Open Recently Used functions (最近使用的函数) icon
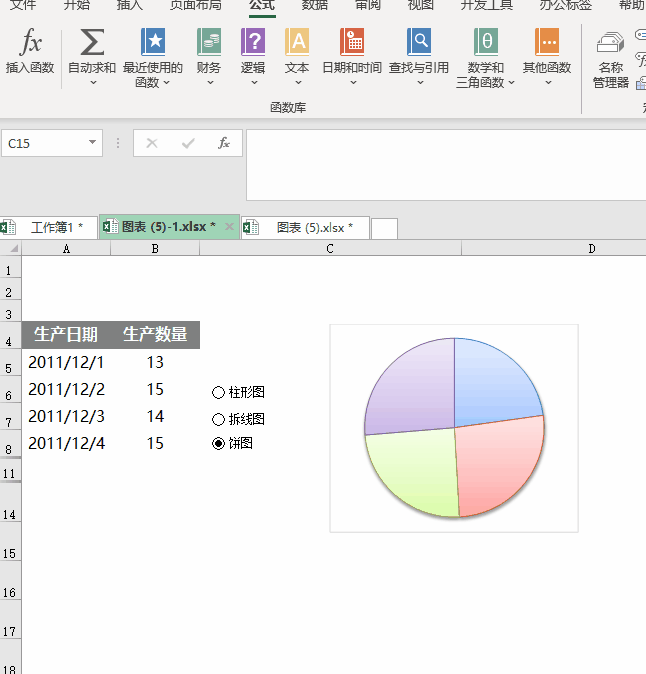 point(153,43)
